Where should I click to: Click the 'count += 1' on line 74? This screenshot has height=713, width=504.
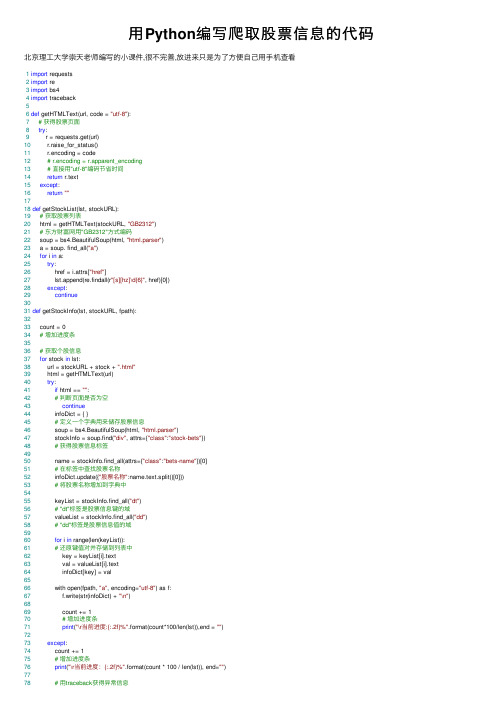[x=70, y=651]
